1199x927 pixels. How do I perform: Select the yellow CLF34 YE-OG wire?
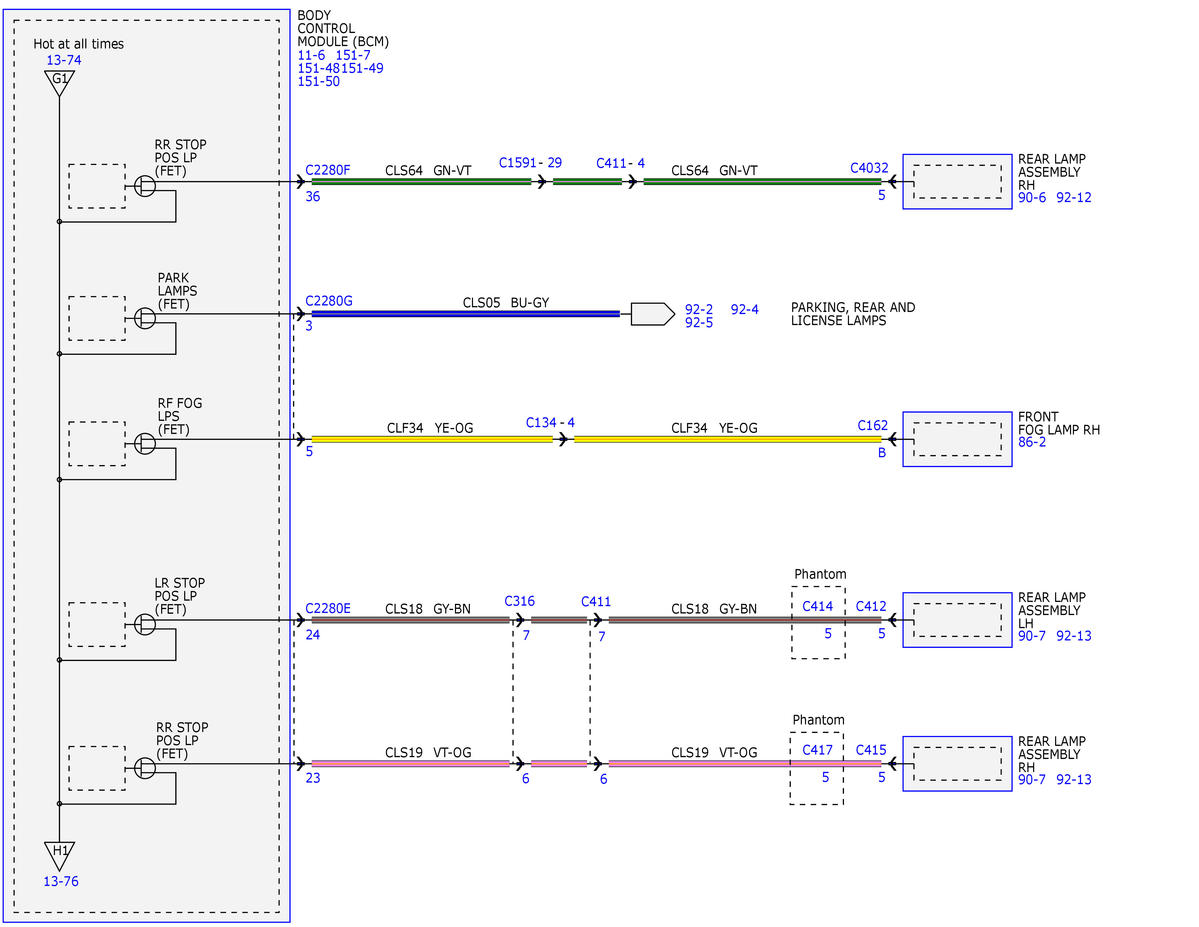432,439
